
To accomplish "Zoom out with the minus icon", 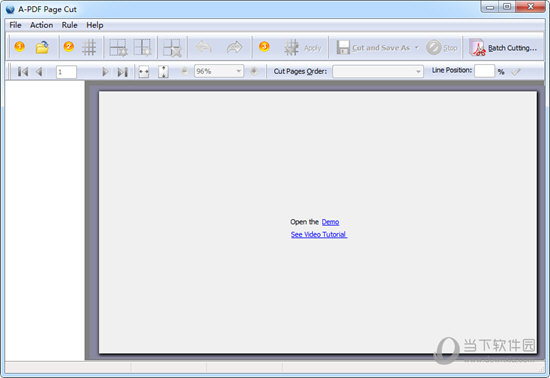I will [185, 71].
